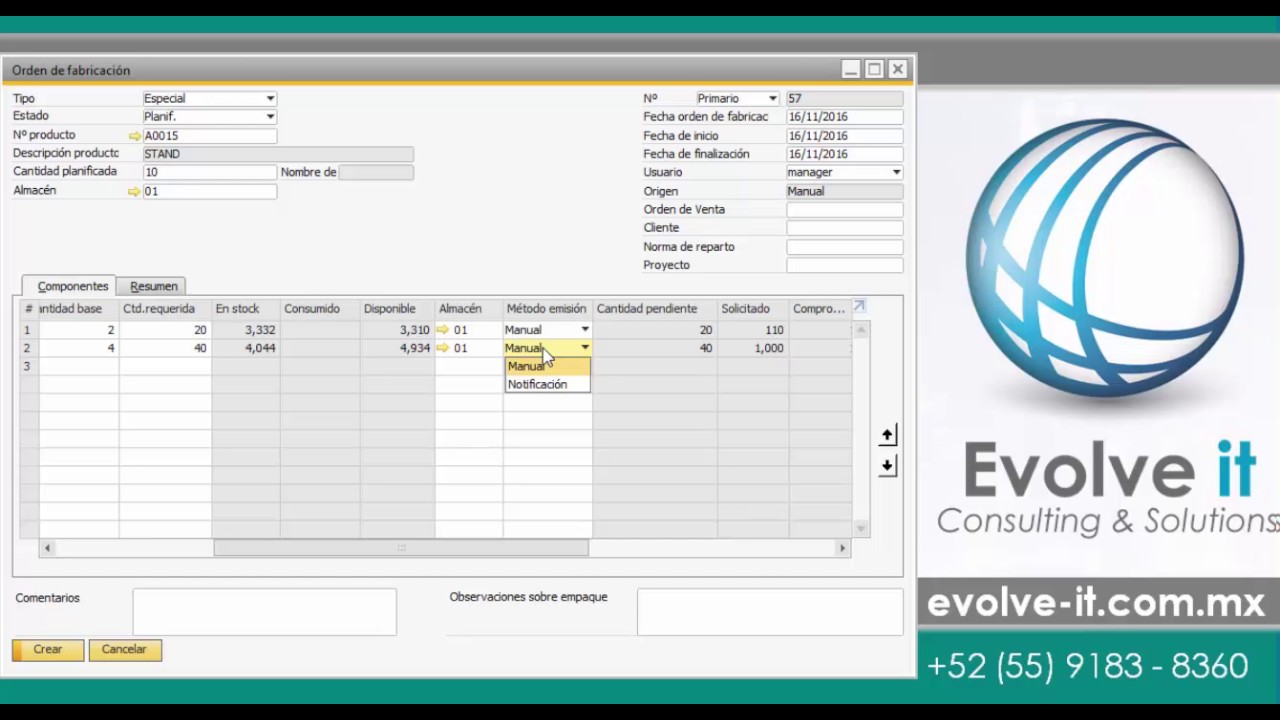Switch to the Componentes tab
This screenshot has height=720, width=1280.
[73, 286]
